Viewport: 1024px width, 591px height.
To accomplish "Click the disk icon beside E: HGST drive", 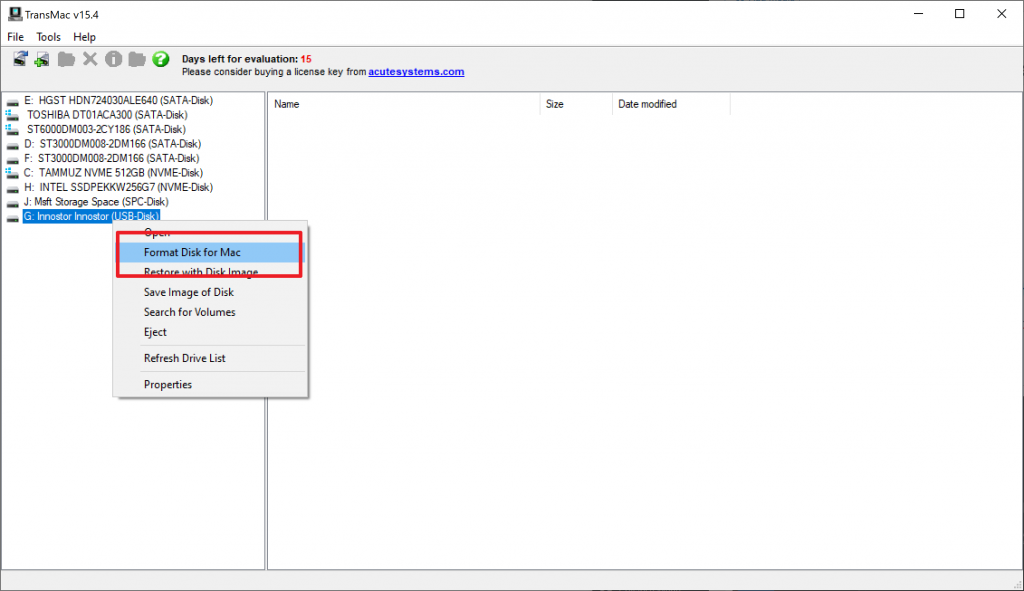I will 12,101.
